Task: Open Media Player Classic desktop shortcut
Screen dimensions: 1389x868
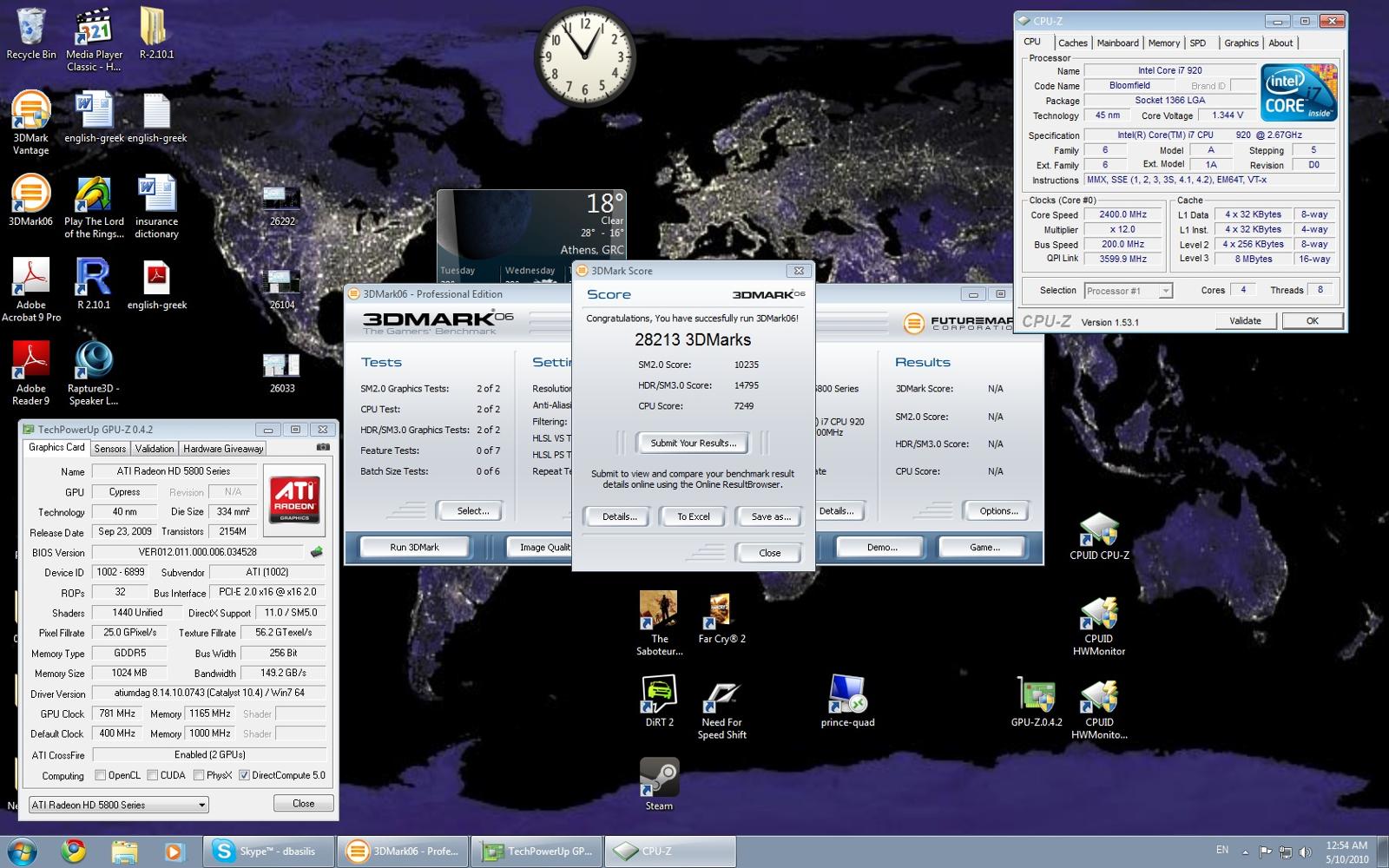Action: [x=94, y=40]
